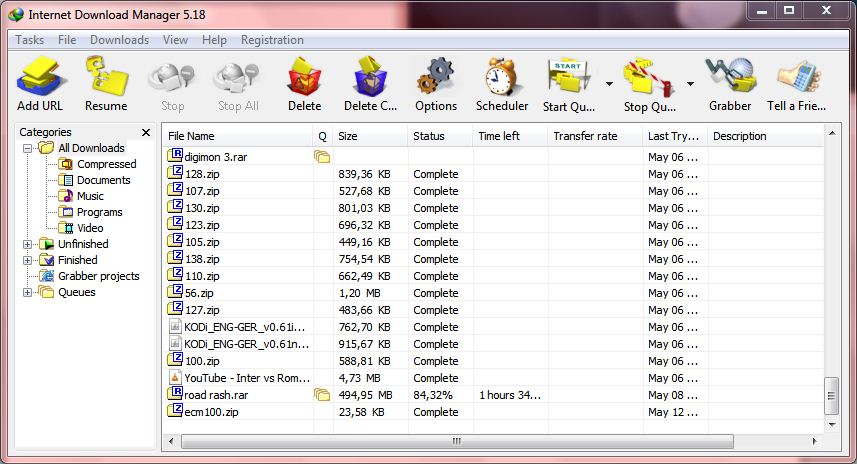Sort by Transfer rate column header
The width and height of the screenshot is (857, 464).
[595, 136]
